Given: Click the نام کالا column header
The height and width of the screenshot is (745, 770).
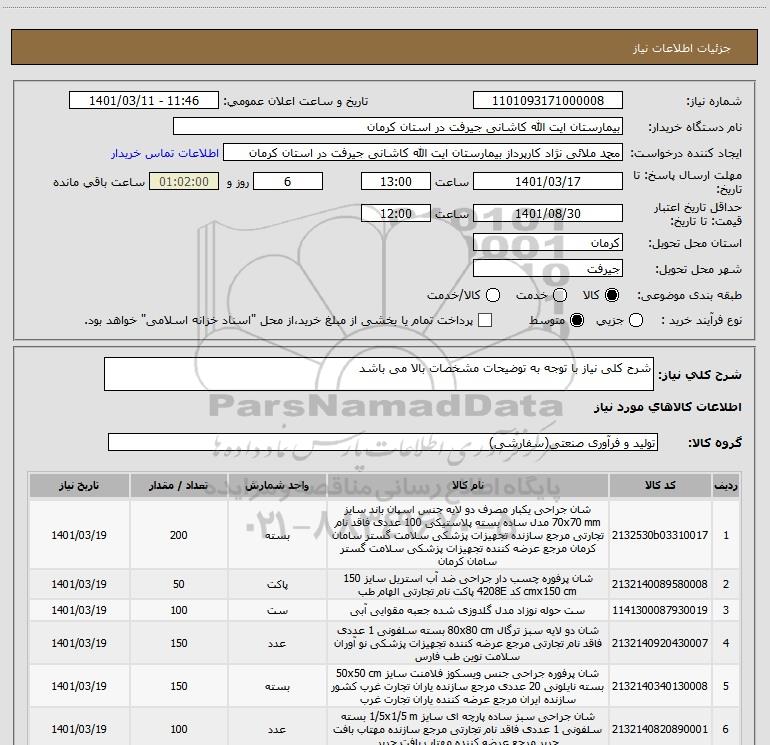Looking at the screenshot, I should [468, 485].
